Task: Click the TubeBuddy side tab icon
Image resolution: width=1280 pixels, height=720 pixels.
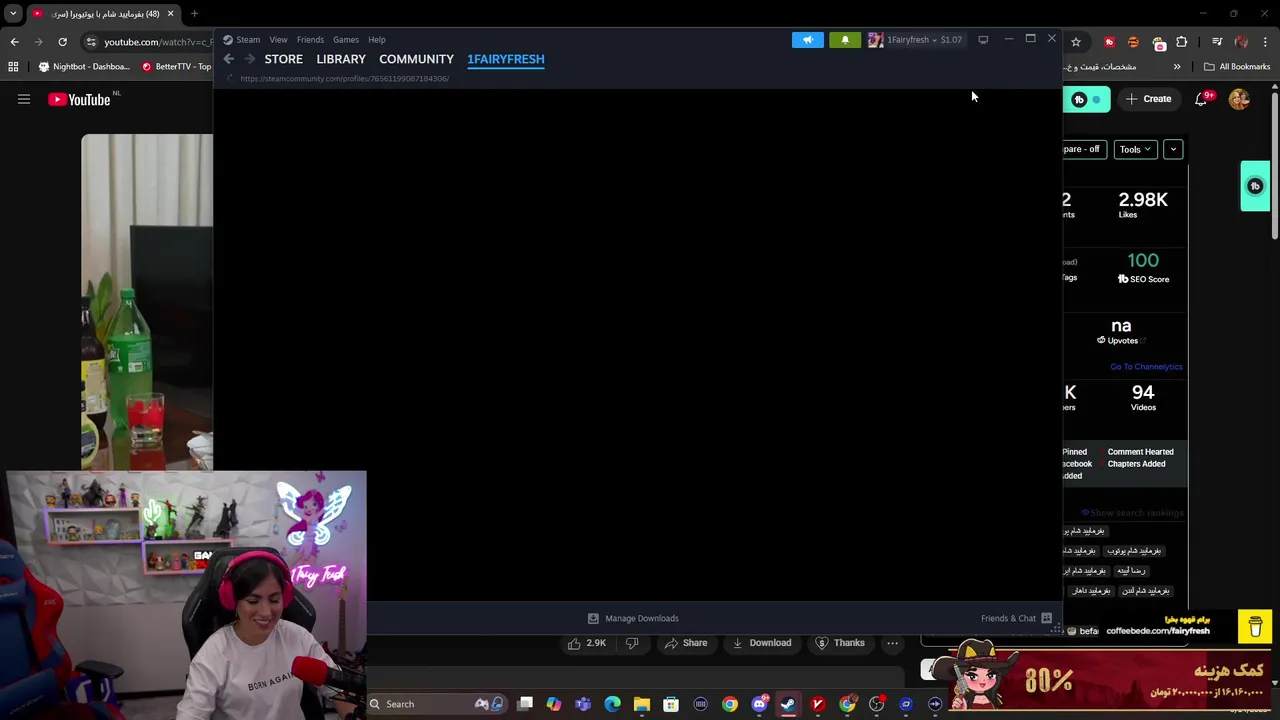Action: click(x=1255, y=186)
